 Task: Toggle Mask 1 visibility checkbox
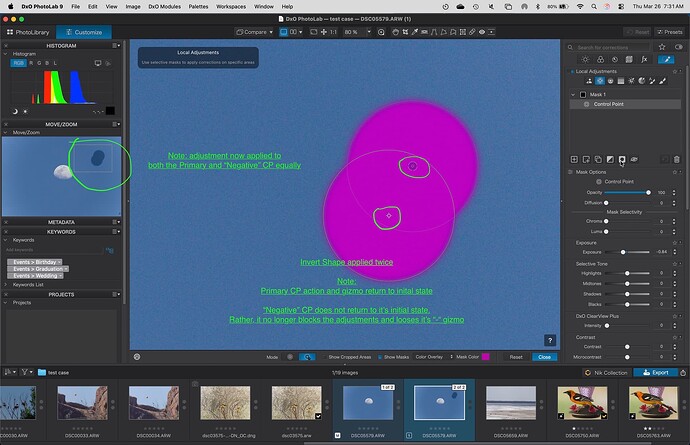(583, 95)
